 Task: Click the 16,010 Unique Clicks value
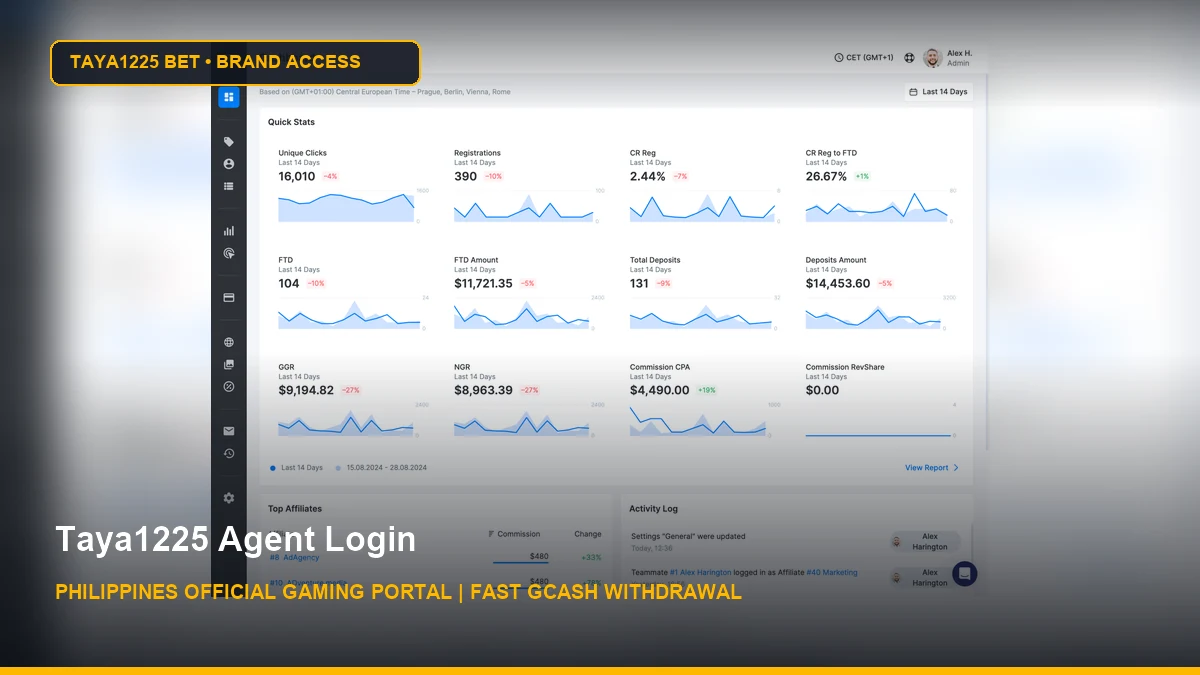(297, 176)
